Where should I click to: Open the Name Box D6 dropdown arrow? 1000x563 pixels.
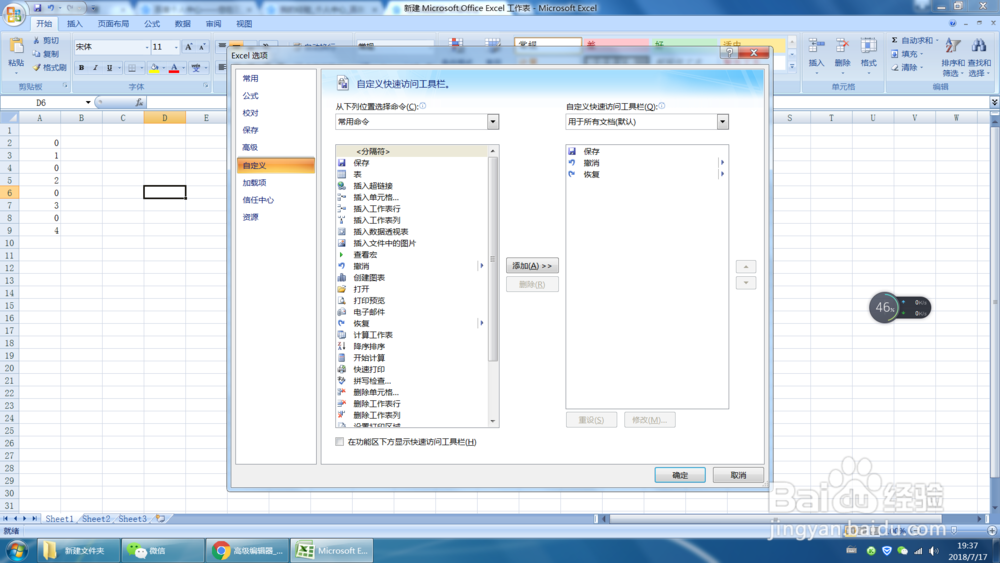[88, 103]
